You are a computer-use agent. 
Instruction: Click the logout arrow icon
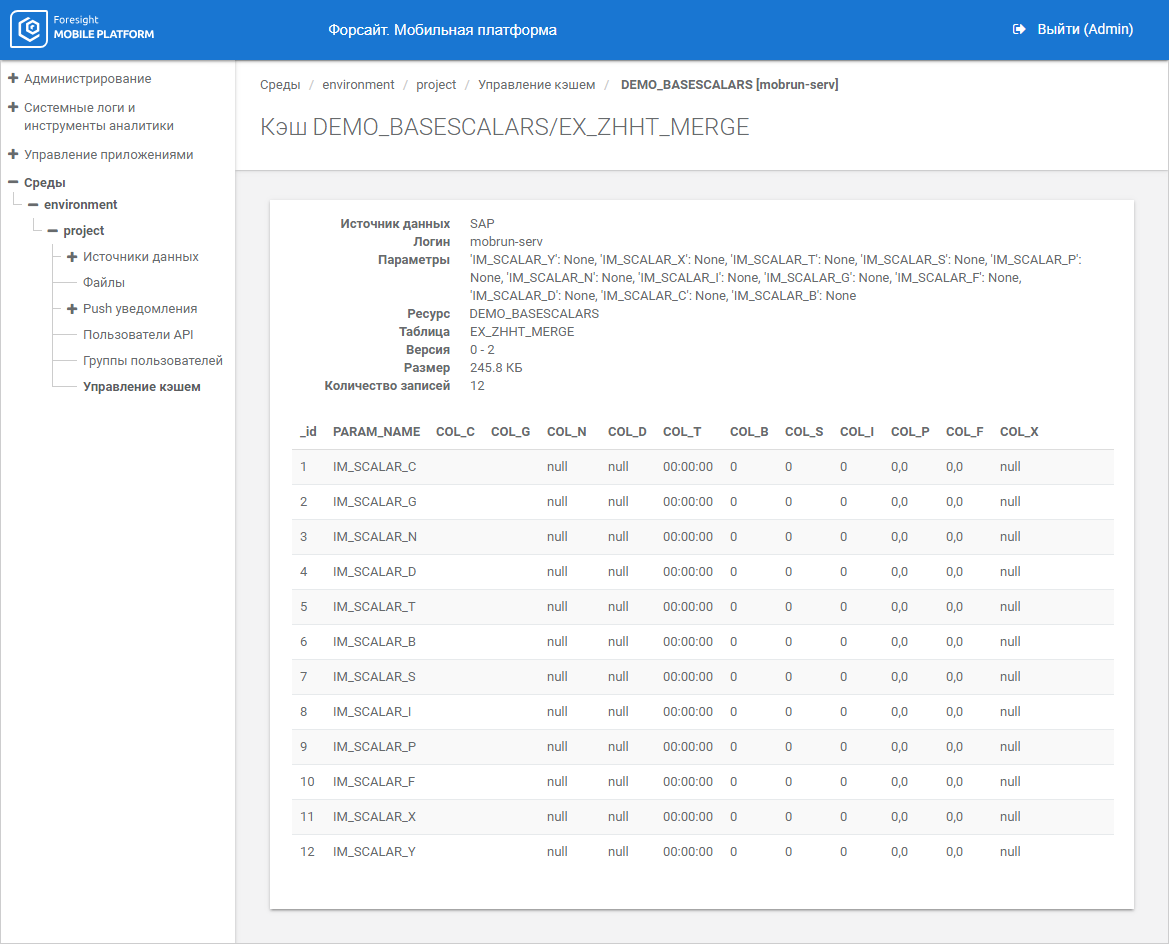pyautogui.click(x=1019, y=30)
